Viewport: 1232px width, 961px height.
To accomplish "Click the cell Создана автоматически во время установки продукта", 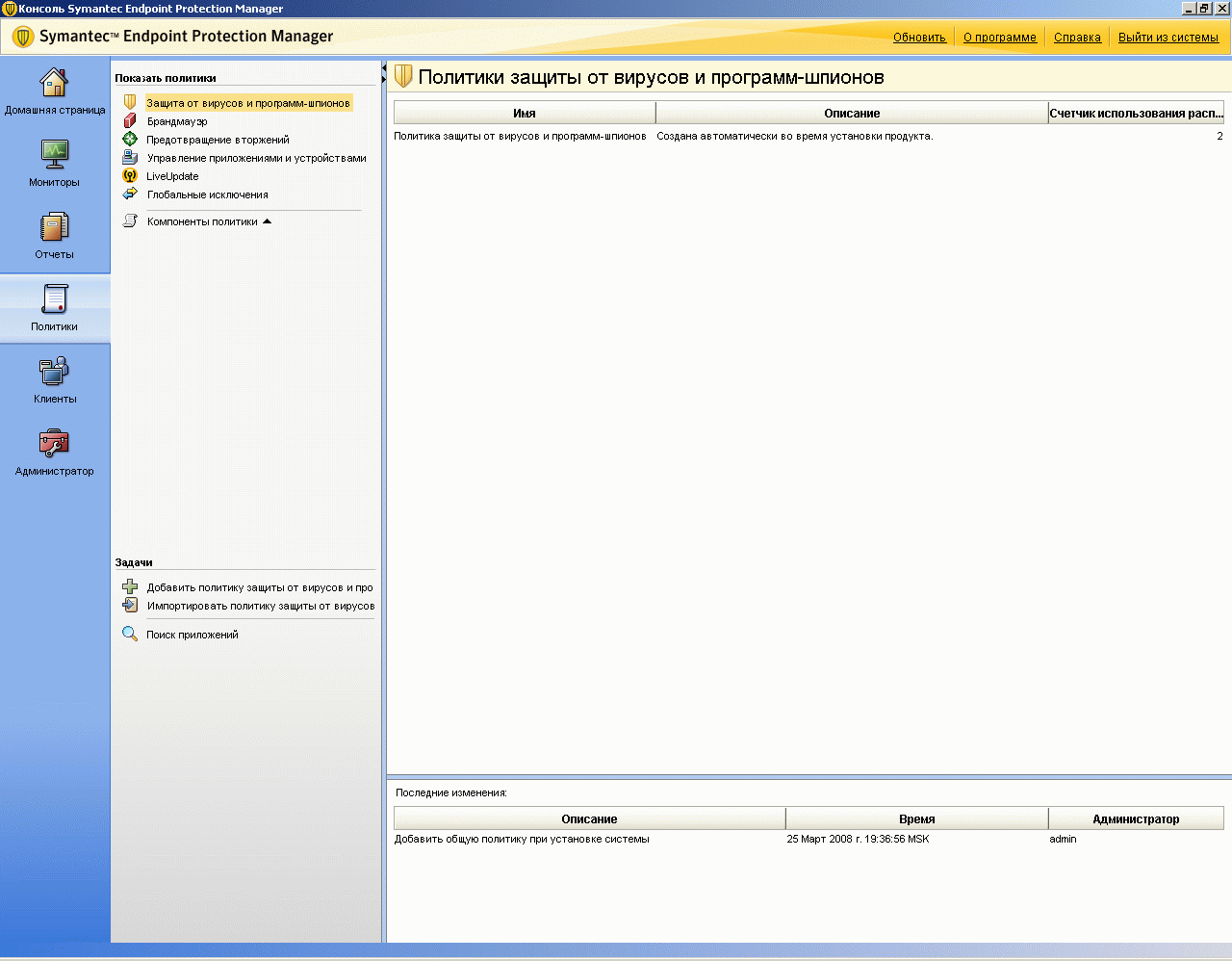I will pyautogui.click(x=795, y=136).
